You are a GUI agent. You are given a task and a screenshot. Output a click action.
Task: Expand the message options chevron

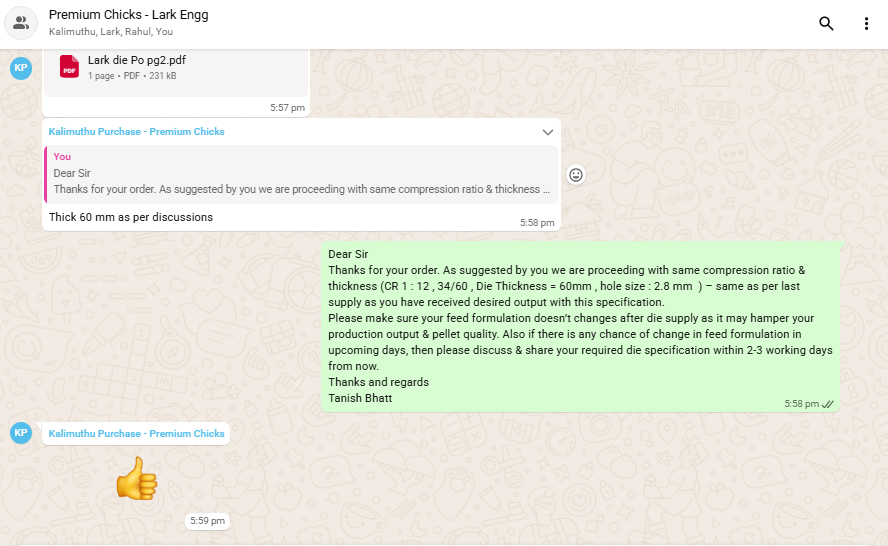pos(547,132)
